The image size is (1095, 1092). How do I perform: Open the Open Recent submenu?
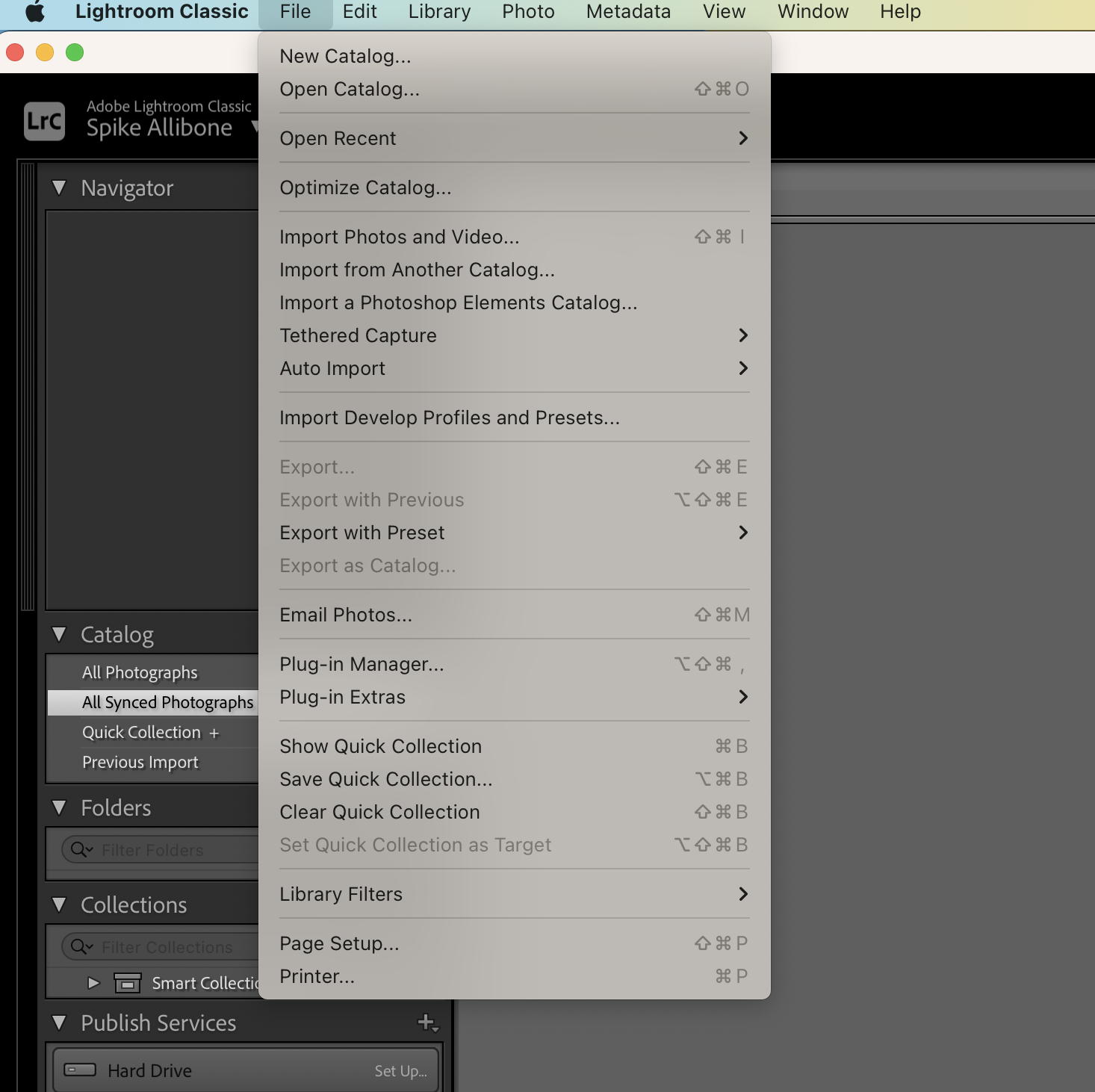coord(515,138)
